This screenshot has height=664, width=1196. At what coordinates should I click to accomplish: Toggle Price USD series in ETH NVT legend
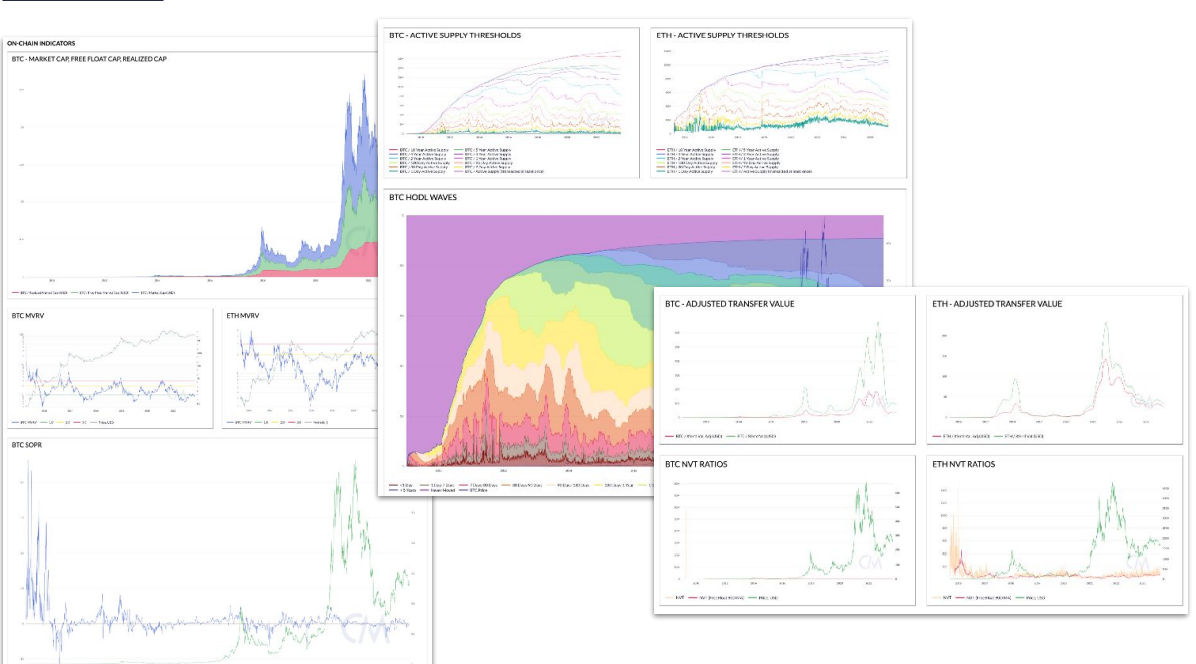(x=1032, y=598)
